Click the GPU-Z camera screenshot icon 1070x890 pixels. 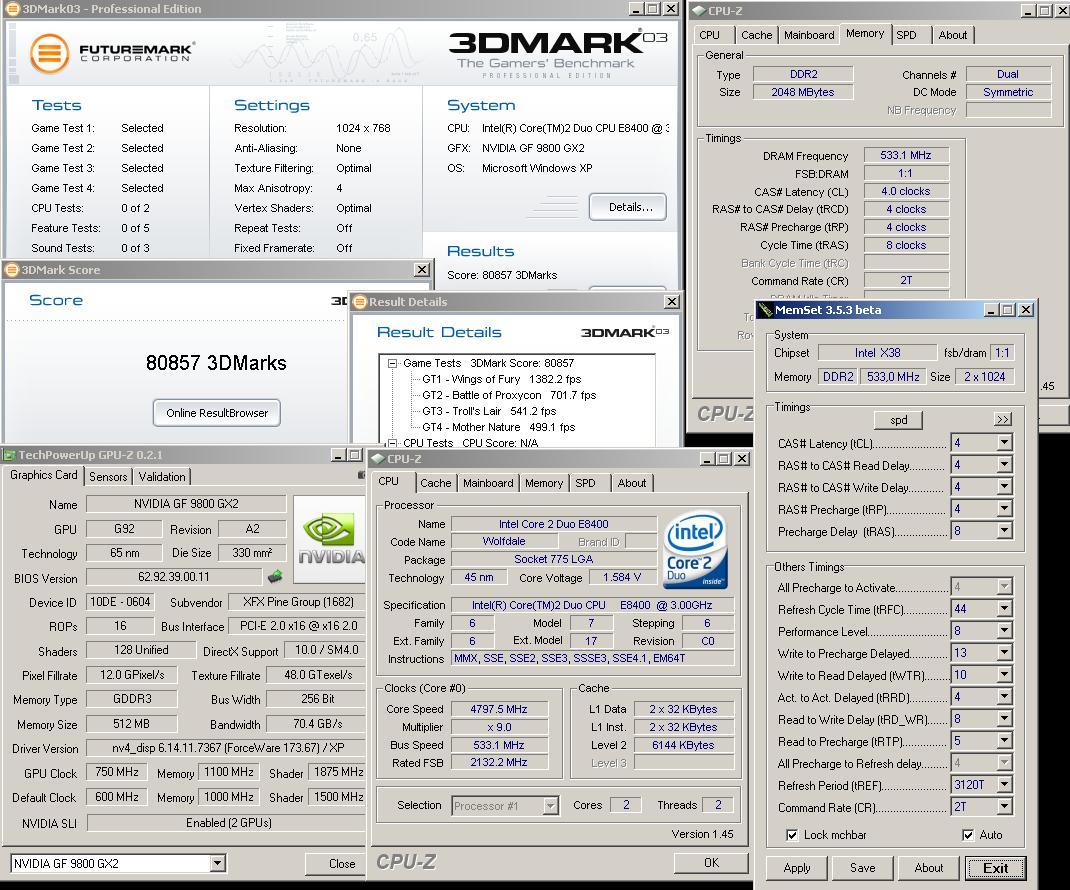point(361,475)
